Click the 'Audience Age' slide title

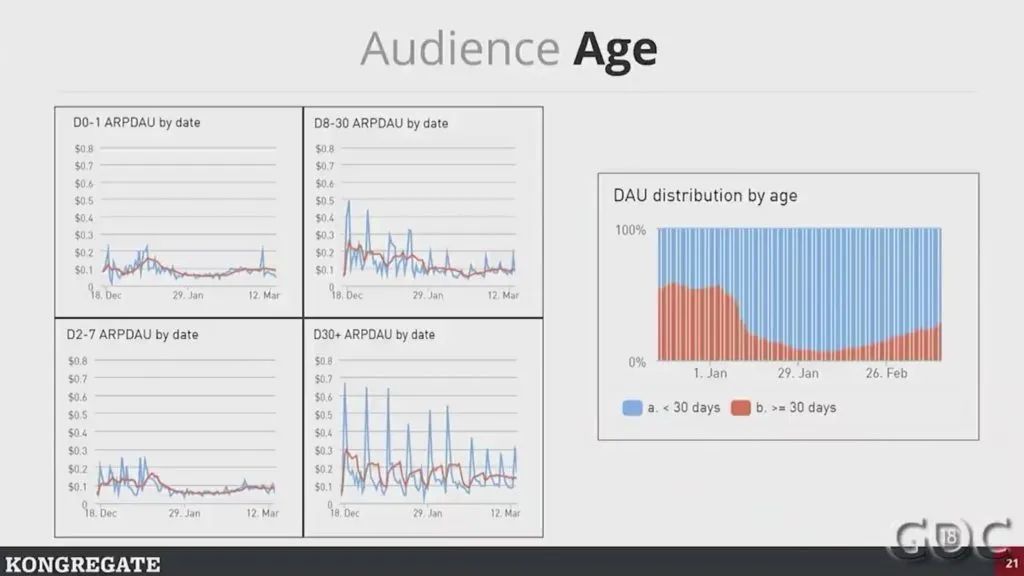(509, 48)
